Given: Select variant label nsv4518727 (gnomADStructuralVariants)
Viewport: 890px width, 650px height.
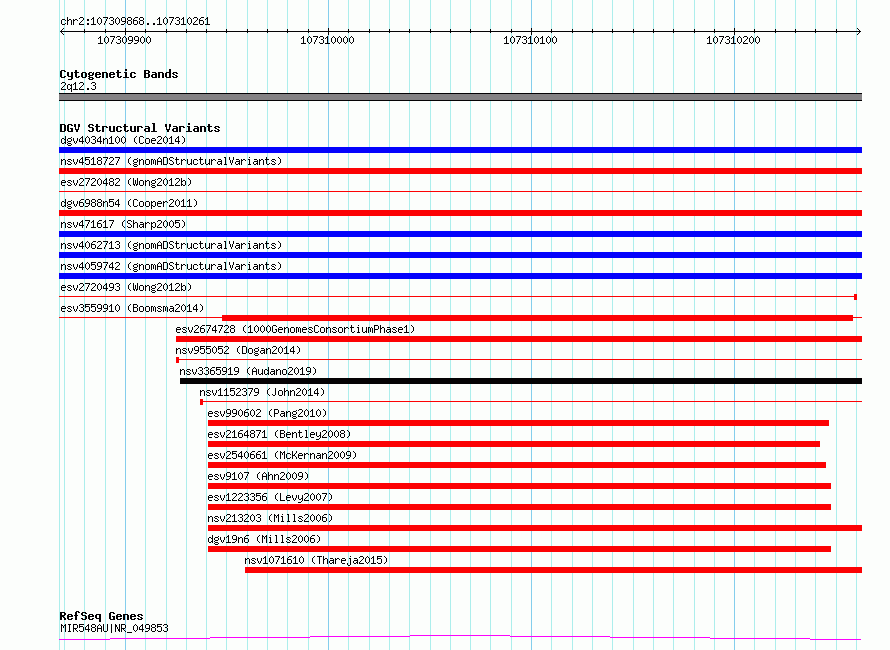Looking at the screenshot, I should [x=171, y=161].
